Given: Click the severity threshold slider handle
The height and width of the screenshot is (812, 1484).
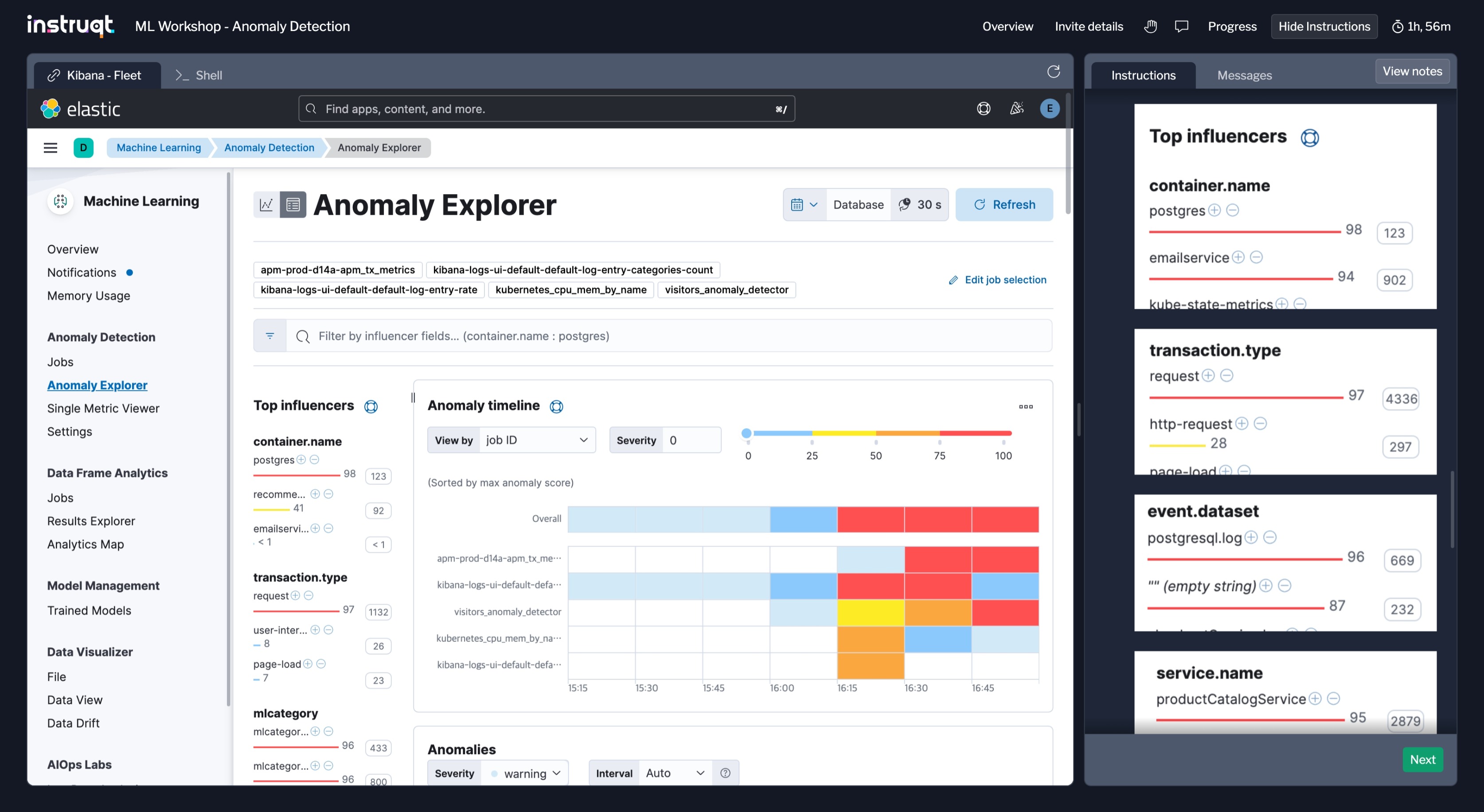Looking at the screenshot, I should coord(746,433).
